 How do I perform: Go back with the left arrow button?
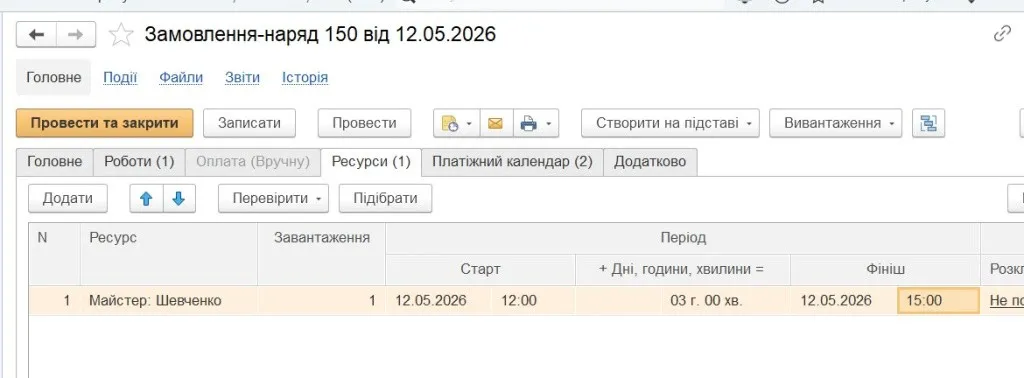tap(37, 35)
